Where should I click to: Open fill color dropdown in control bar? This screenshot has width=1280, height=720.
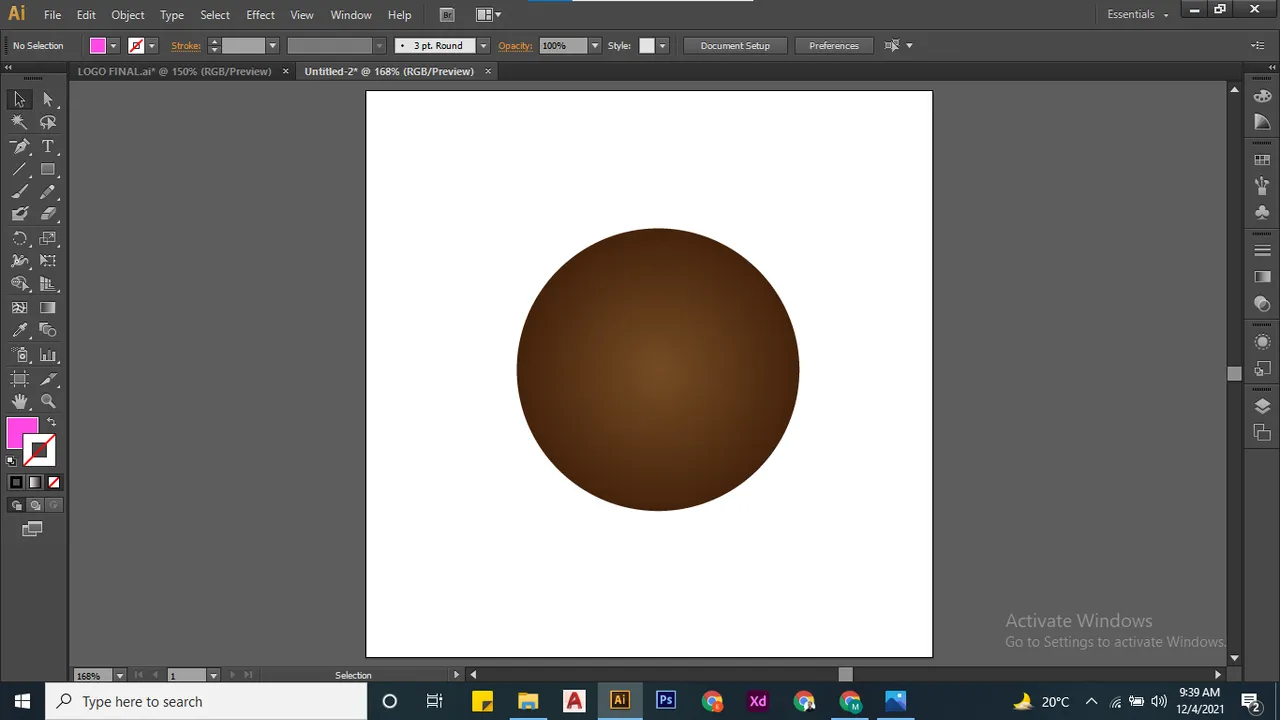pyautogui.click(x=113, y=46)
